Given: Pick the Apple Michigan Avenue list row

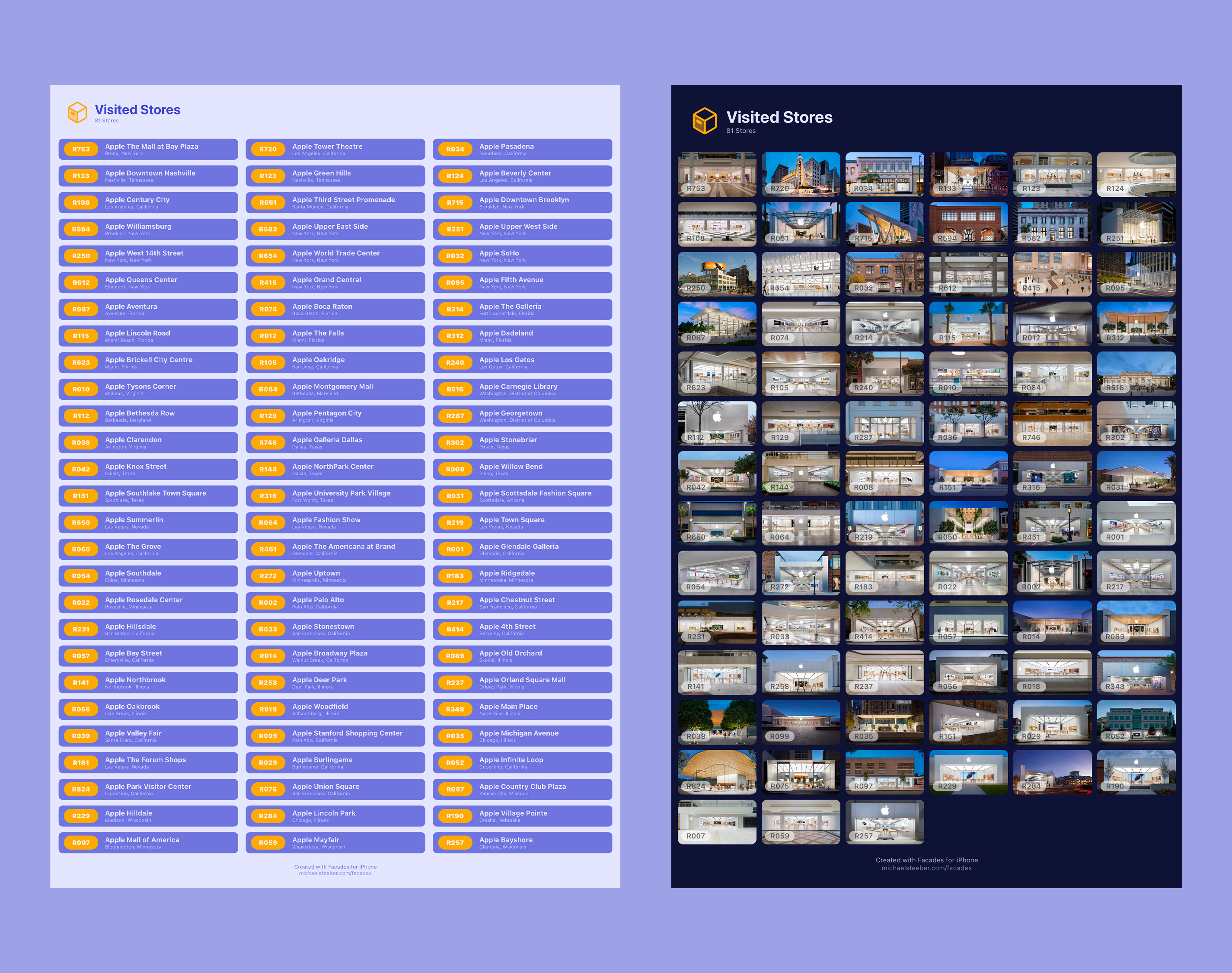Looking at the screenshot, I should click(522, 736).
